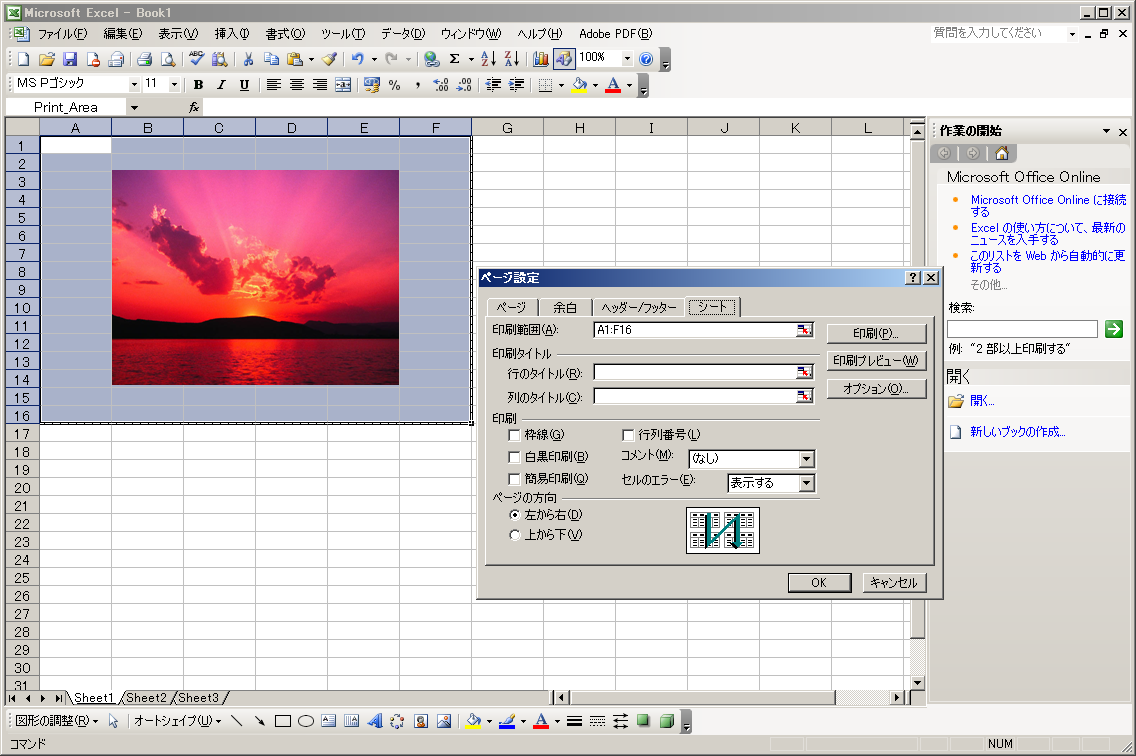1136x756 pixels.
Task: Open the セルのエラー dropdown
Action: tap(806, 483)
